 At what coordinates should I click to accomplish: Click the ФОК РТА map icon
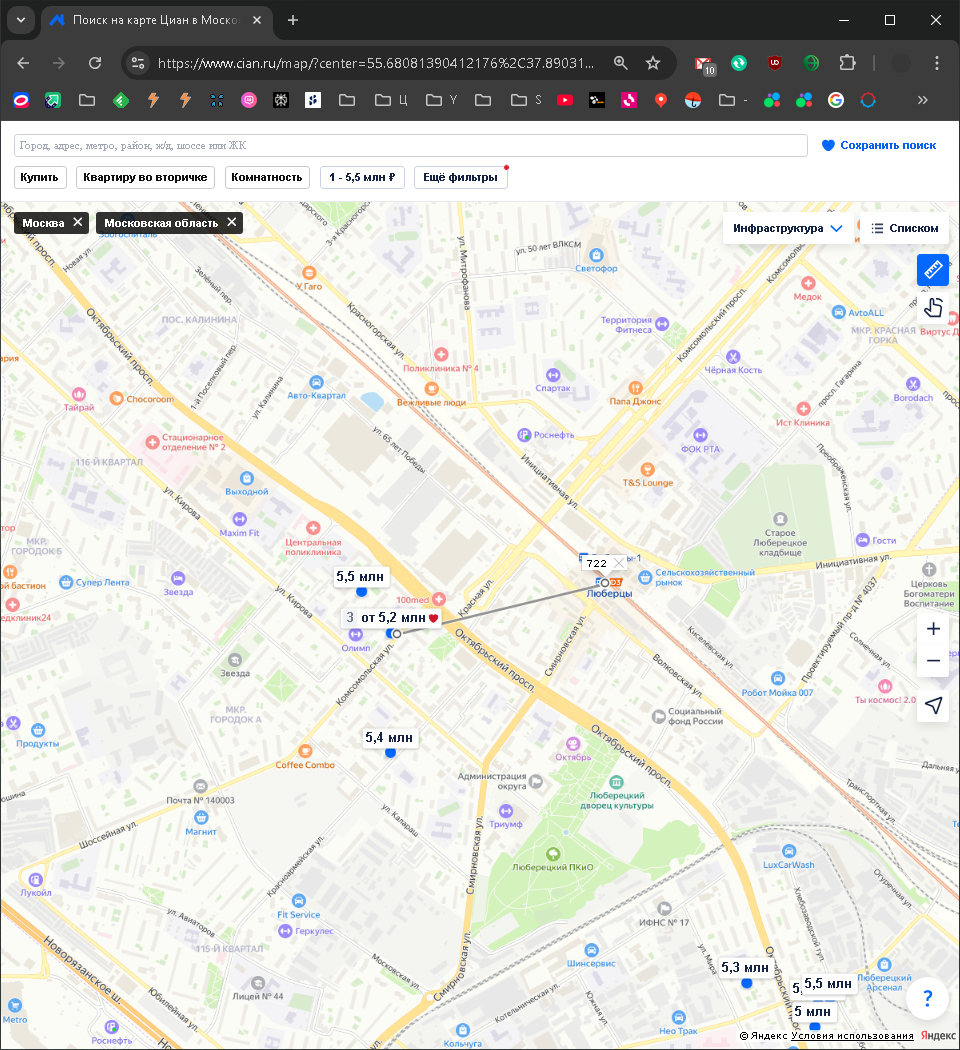coord(700,435)
